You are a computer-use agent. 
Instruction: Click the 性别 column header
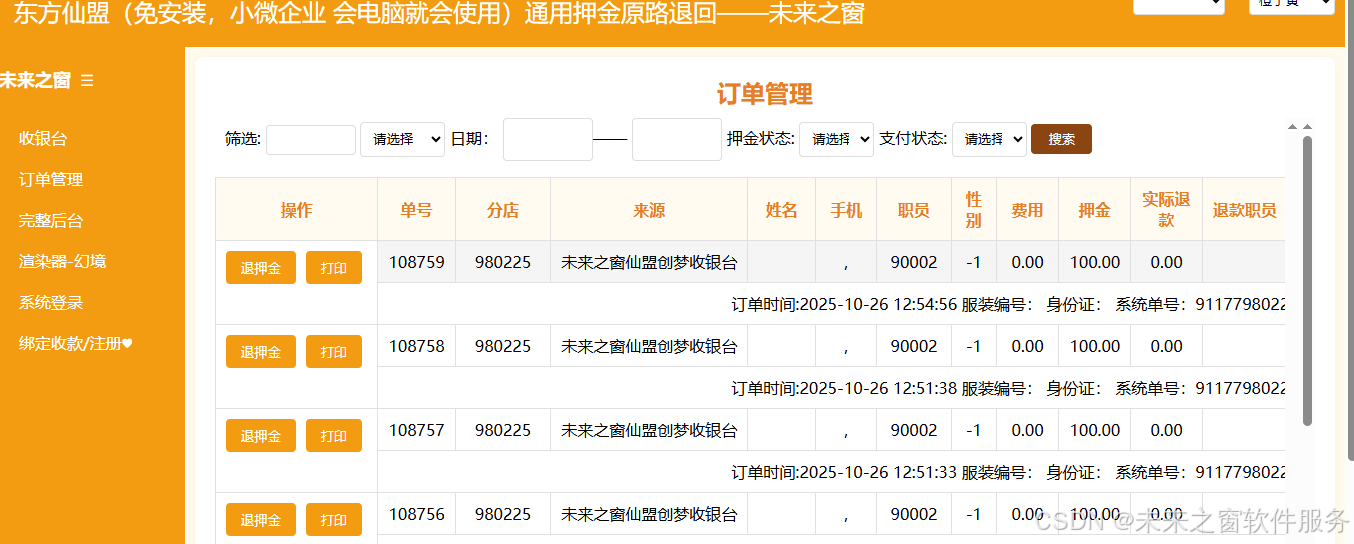click(974, 210)
